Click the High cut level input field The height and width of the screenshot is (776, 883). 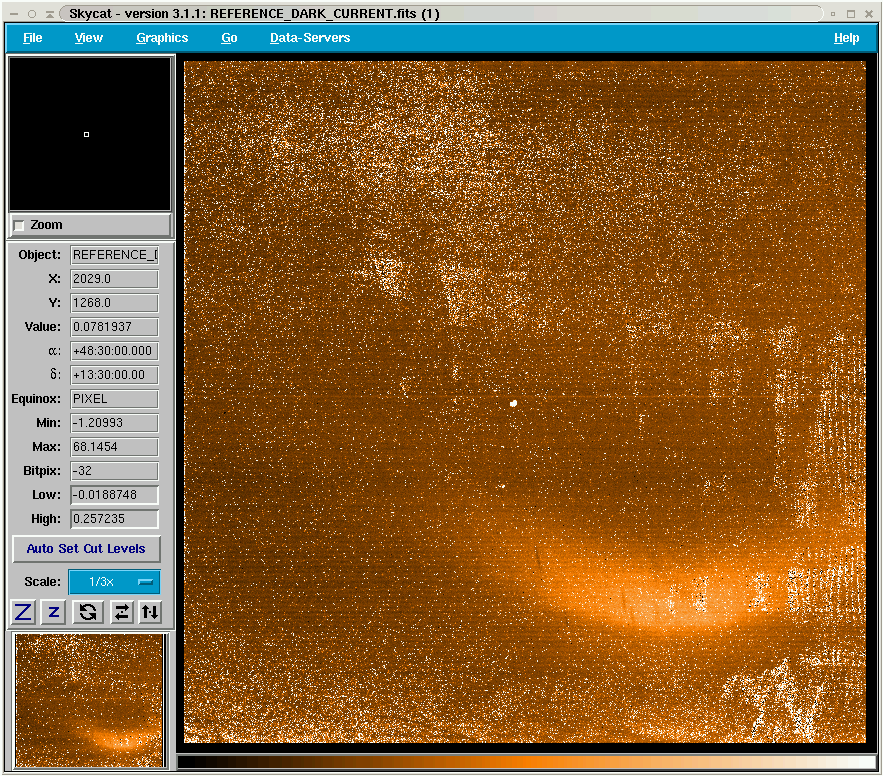114,519
